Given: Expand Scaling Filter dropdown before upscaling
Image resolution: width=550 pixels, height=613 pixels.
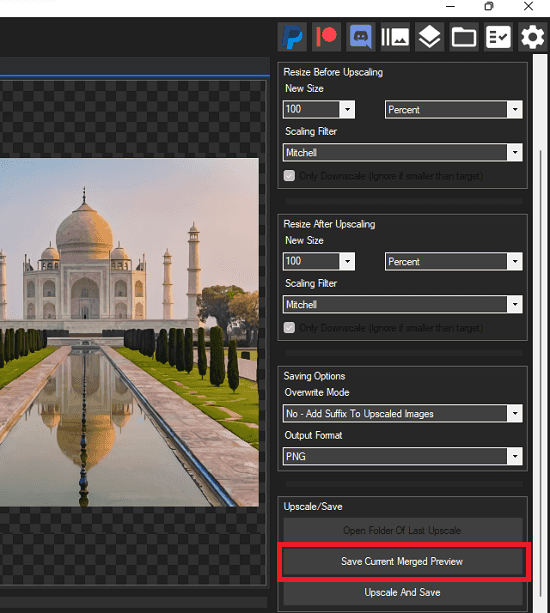Looking at the screenshot, I should tap(403, 152).
